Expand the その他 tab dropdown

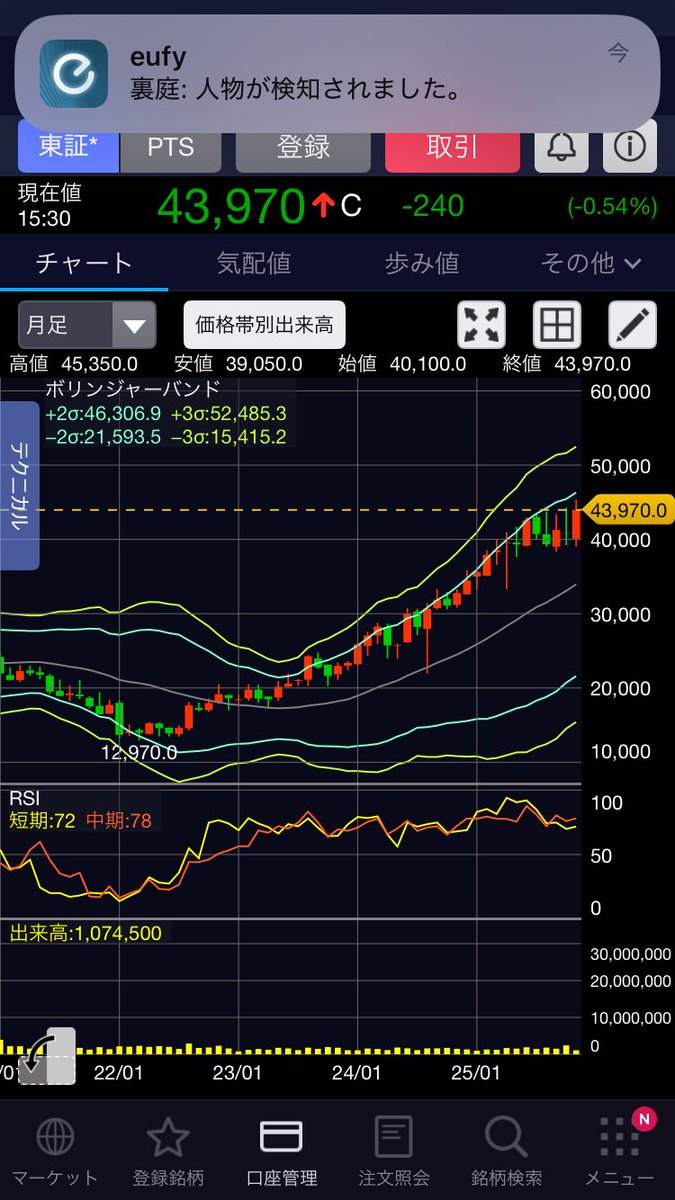591,263
